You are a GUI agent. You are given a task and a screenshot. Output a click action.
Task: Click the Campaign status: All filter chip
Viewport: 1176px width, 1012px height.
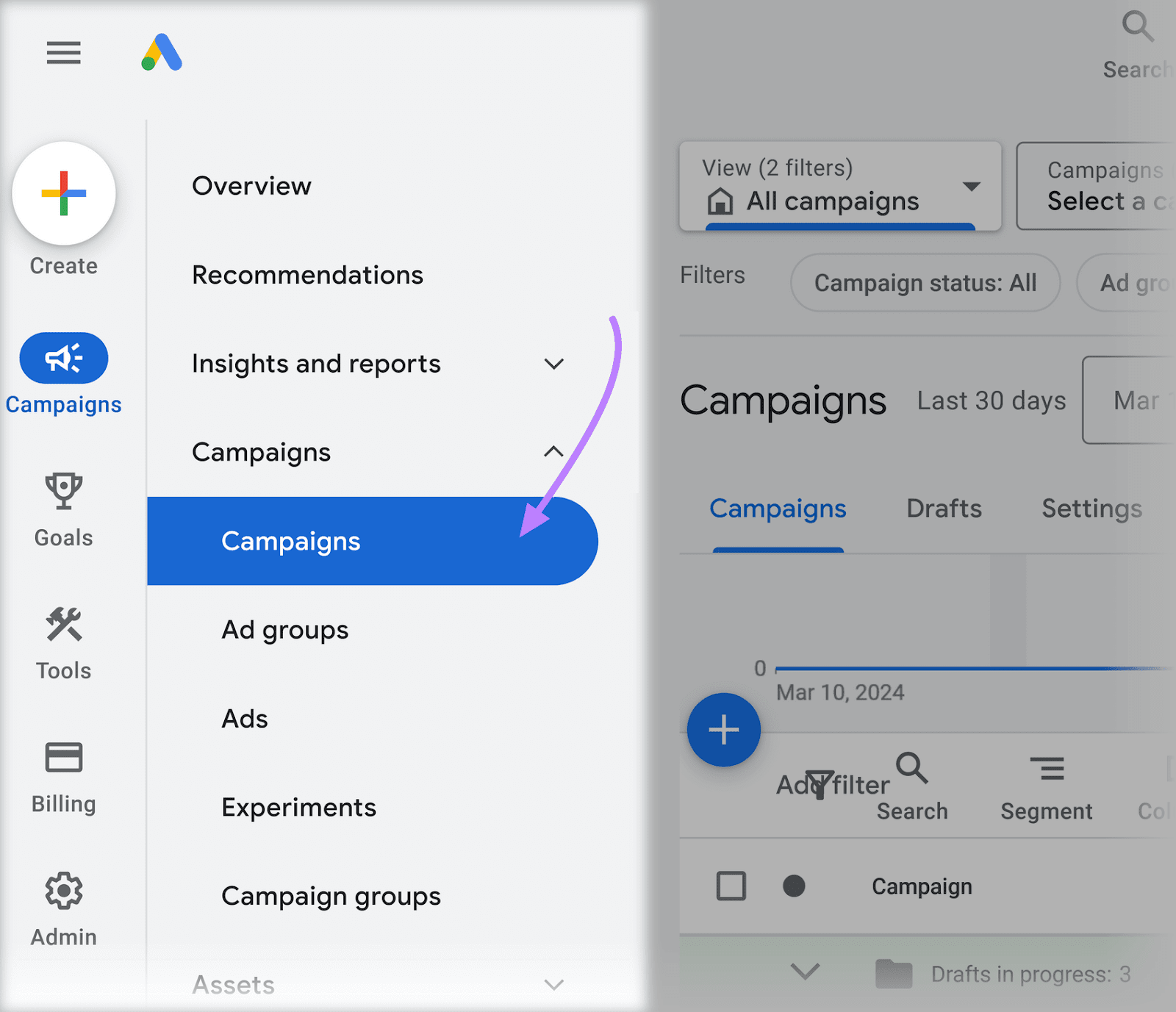click(925, 283)
